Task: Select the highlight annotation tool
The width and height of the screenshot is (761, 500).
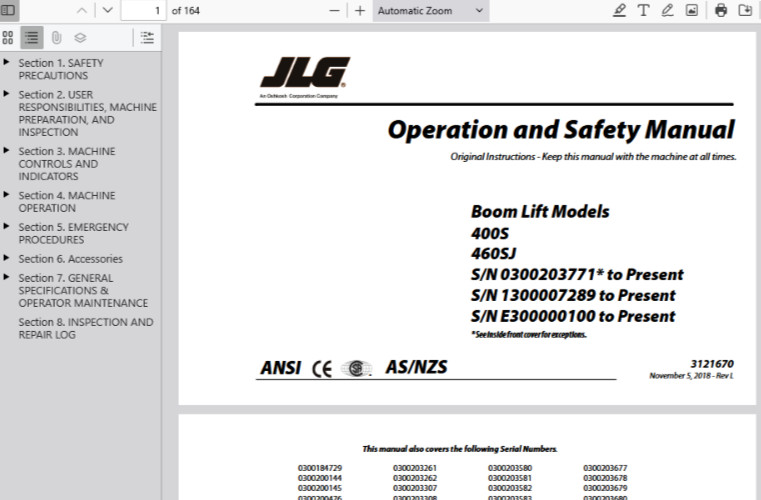Action: point(619,10)
